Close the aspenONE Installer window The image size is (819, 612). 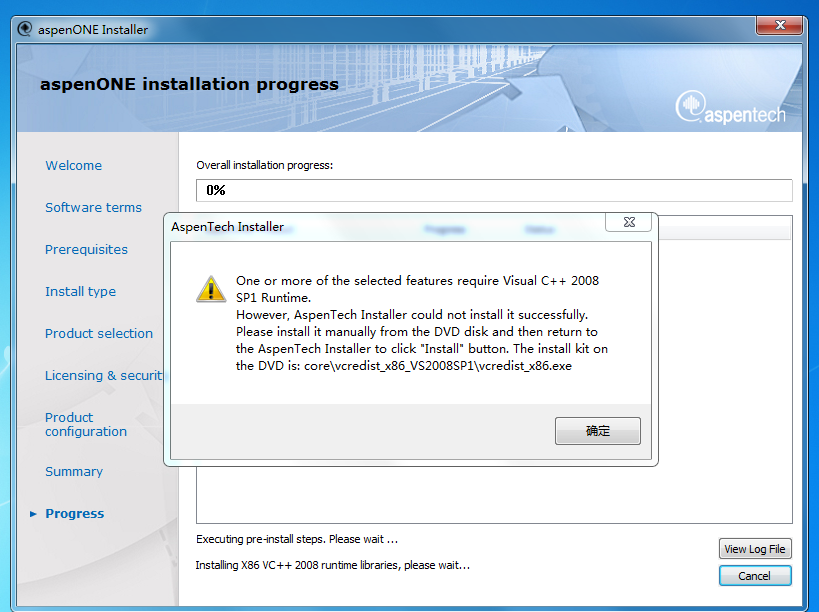click(779, 25)
